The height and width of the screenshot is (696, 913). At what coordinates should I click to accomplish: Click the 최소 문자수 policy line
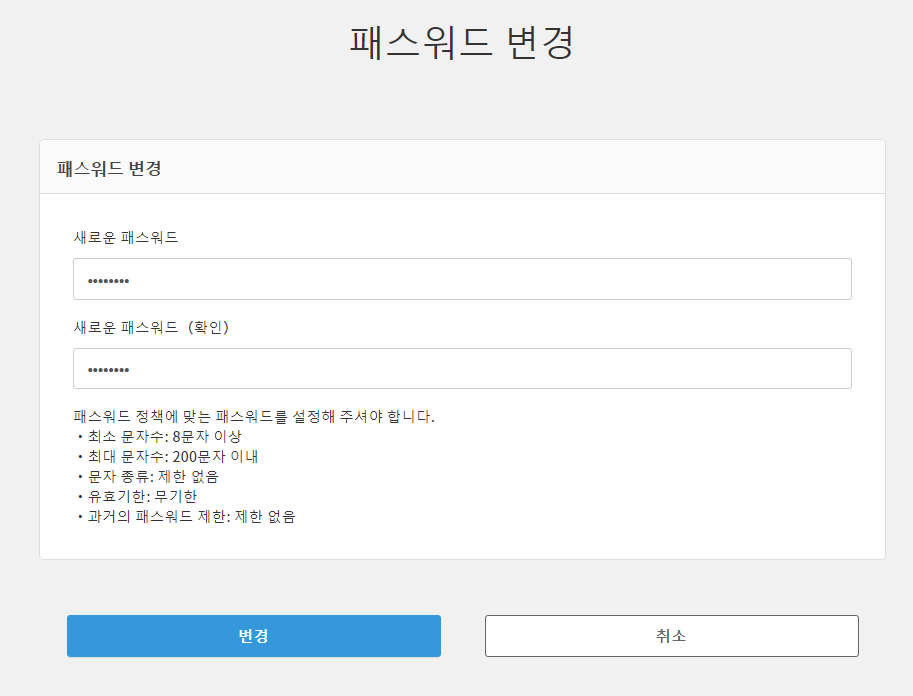click(158, 436)
